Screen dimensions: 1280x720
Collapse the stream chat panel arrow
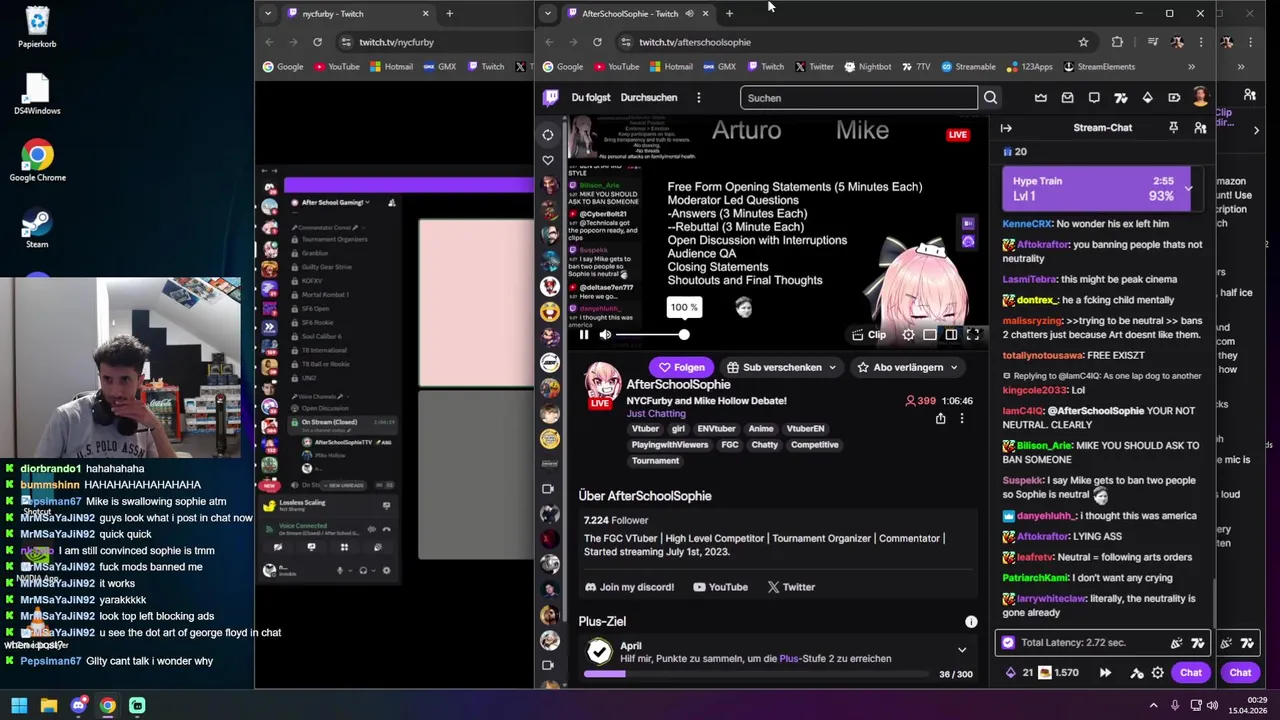pos(1006,128)
